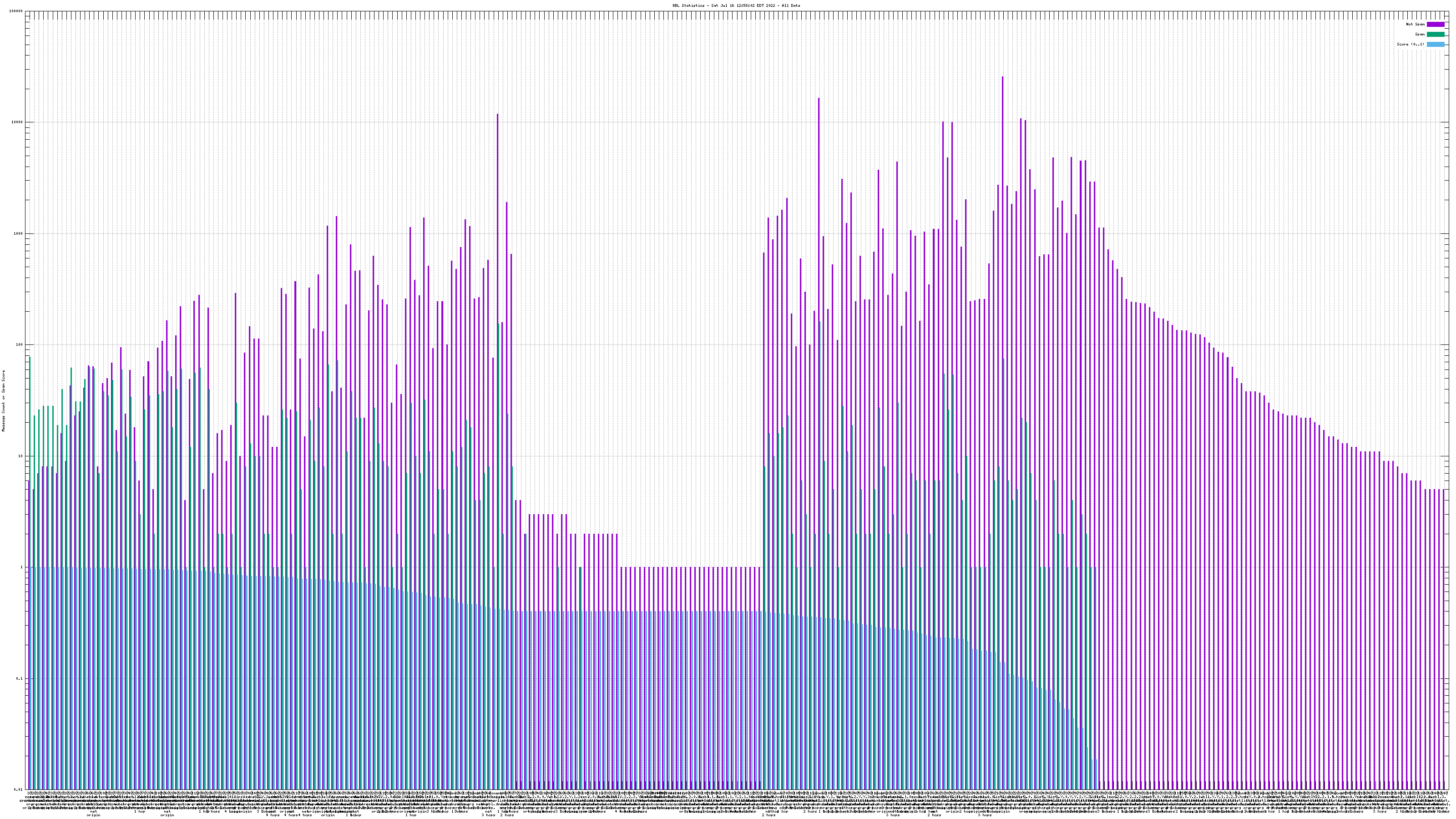The image size is (1456, 819).
Task: Click the 1000 y-axis tick label
Action: [19, 234]
